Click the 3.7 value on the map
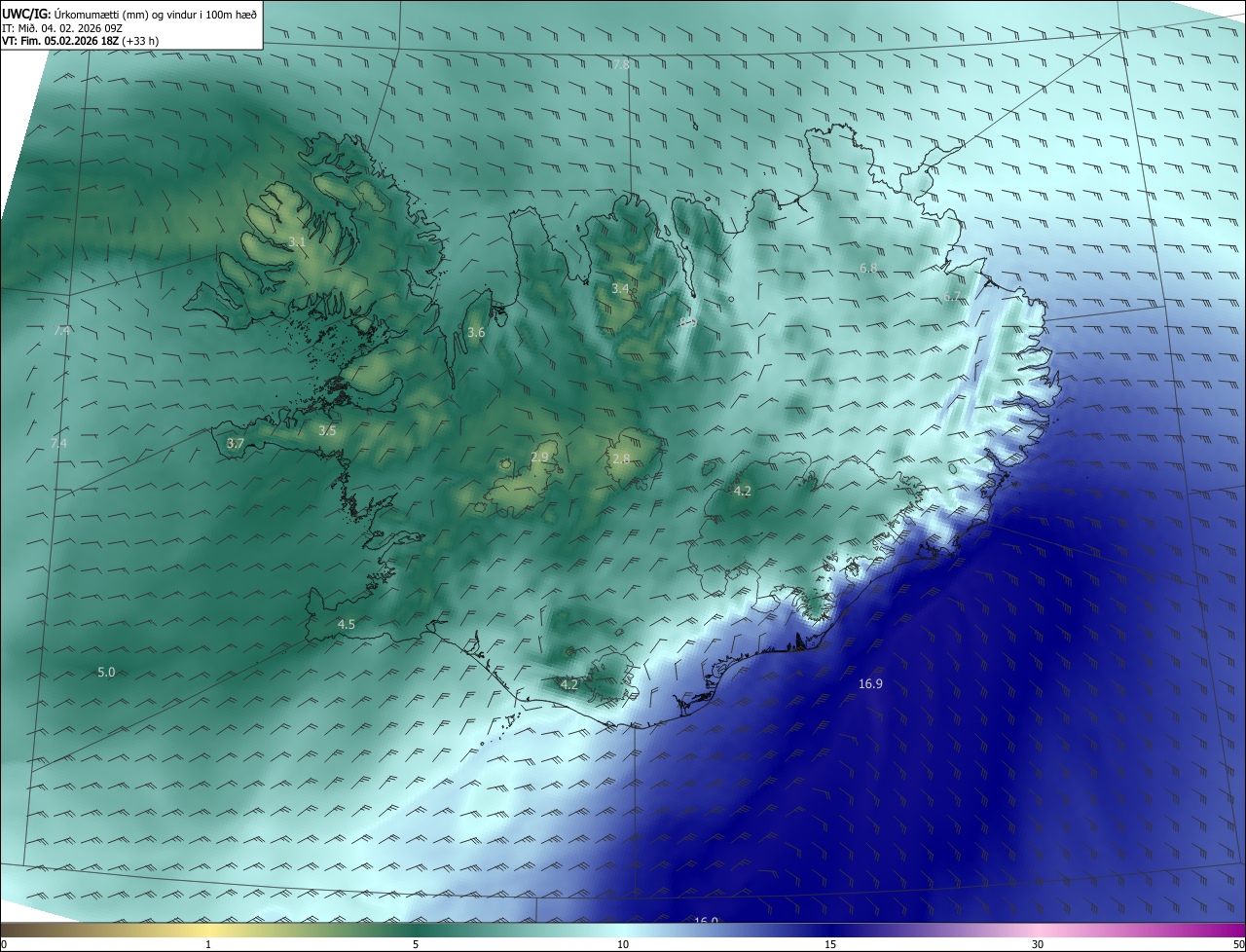 235,443
